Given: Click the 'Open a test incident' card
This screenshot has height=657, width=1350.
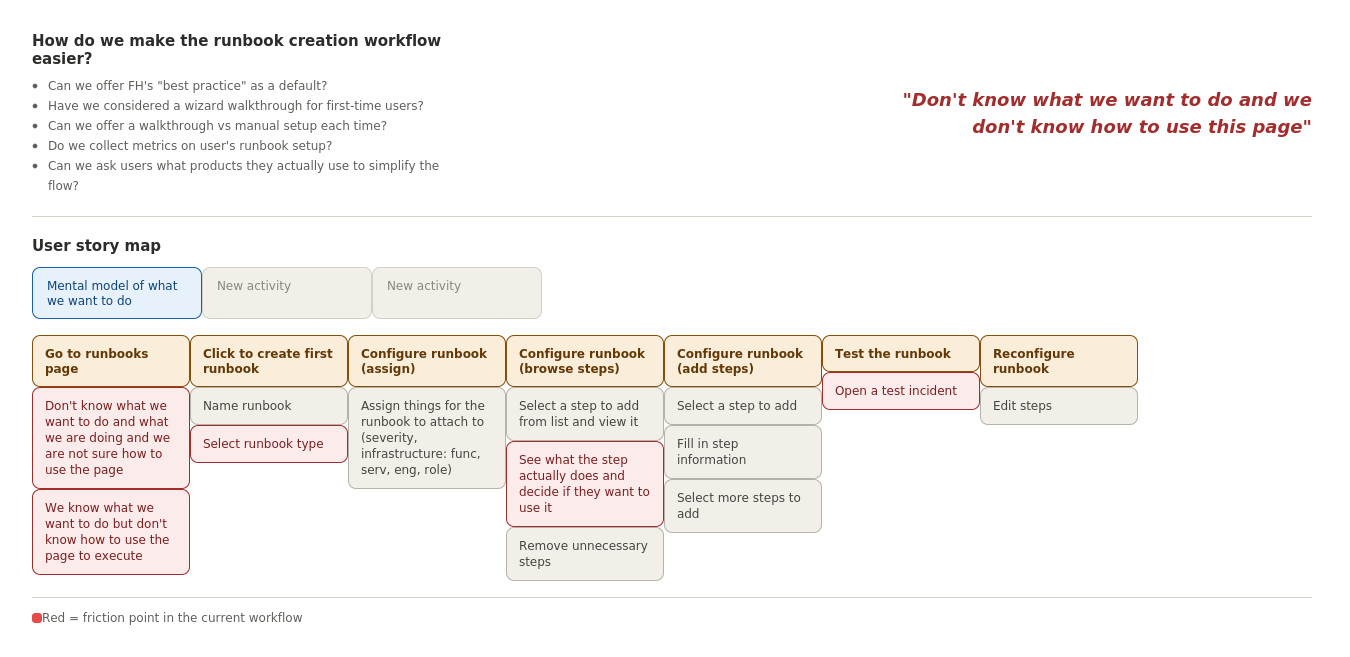Looking at the screenshot, I should click(901, 391).
